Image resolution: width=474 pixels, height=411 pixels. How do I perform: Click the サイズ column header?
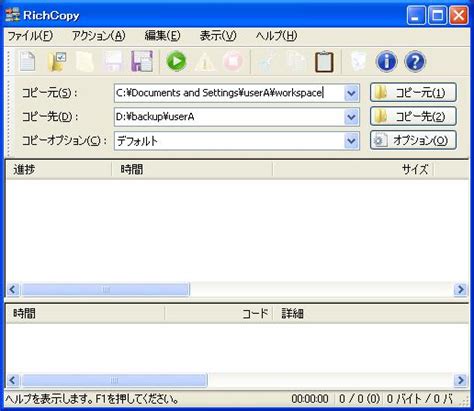pos(353,170)
